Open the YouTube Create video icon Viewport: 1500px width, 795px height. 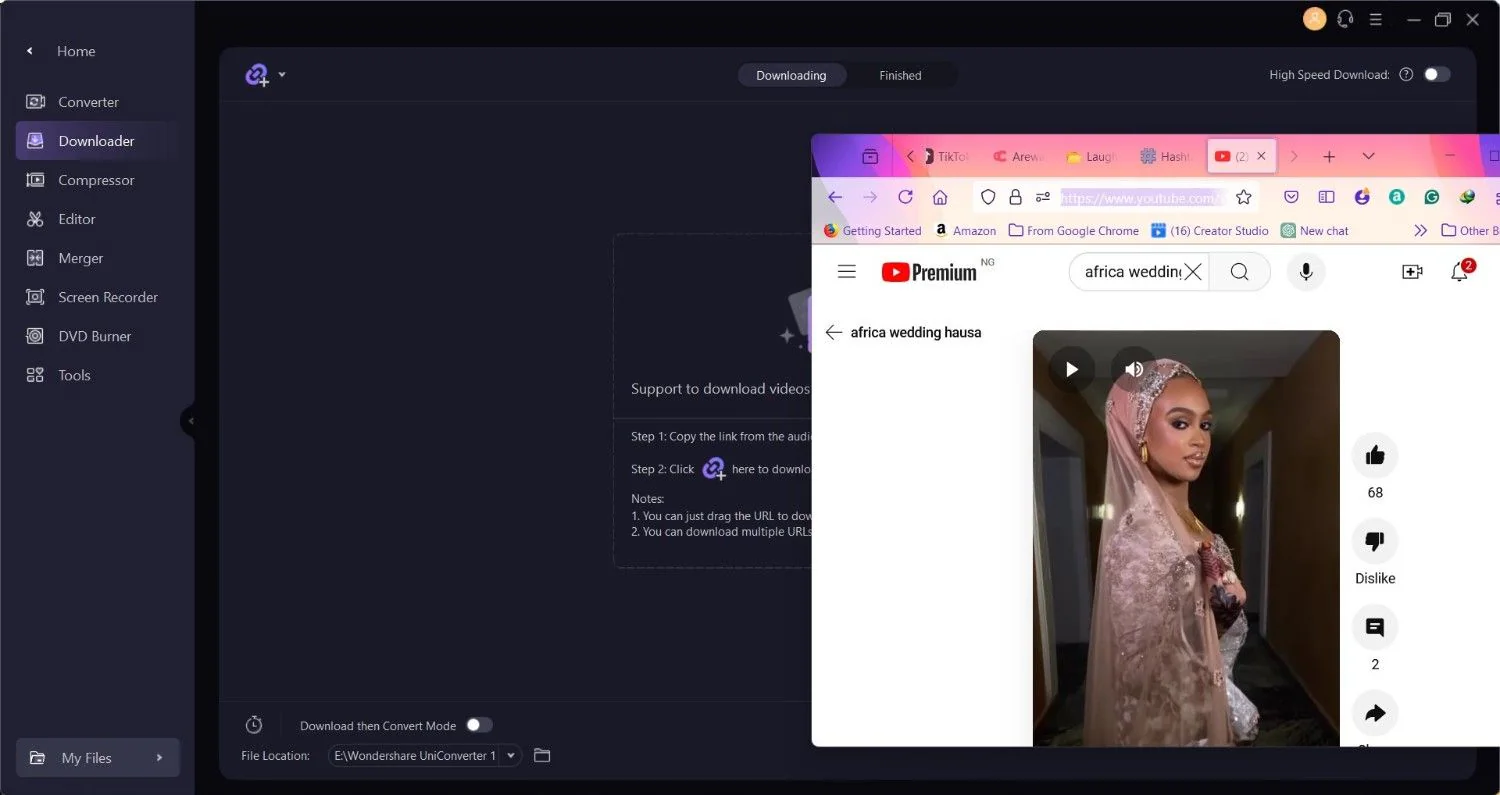tap(1412, 272)
